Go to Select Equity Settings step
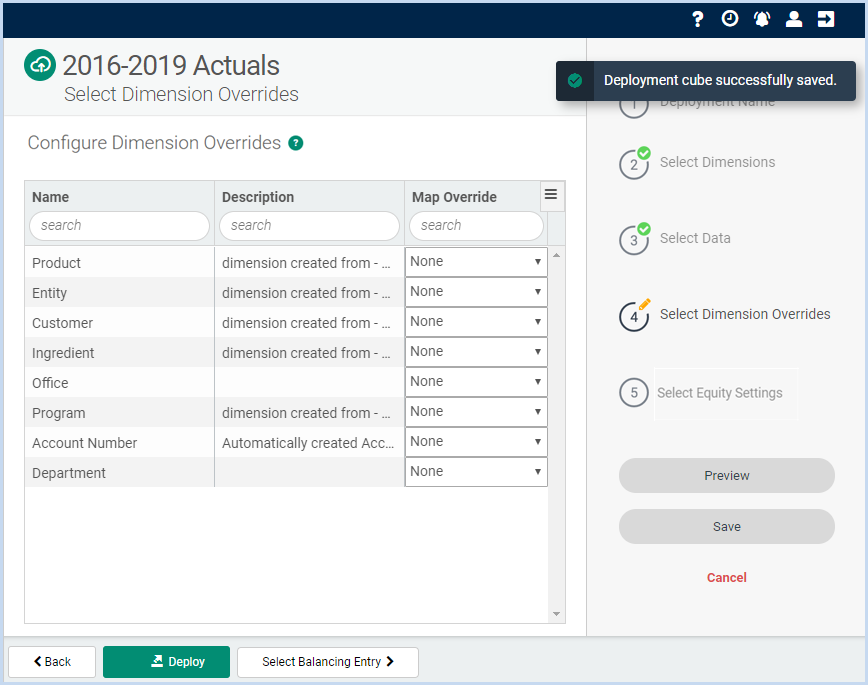The width and height of the screenshot is (868, 685). coord(719,393)
